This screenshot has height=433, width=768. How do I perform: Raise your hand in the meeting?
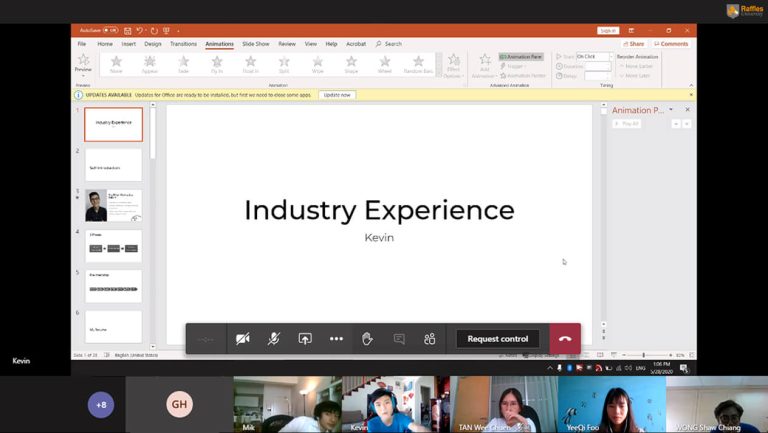click(x=367, y=339)
